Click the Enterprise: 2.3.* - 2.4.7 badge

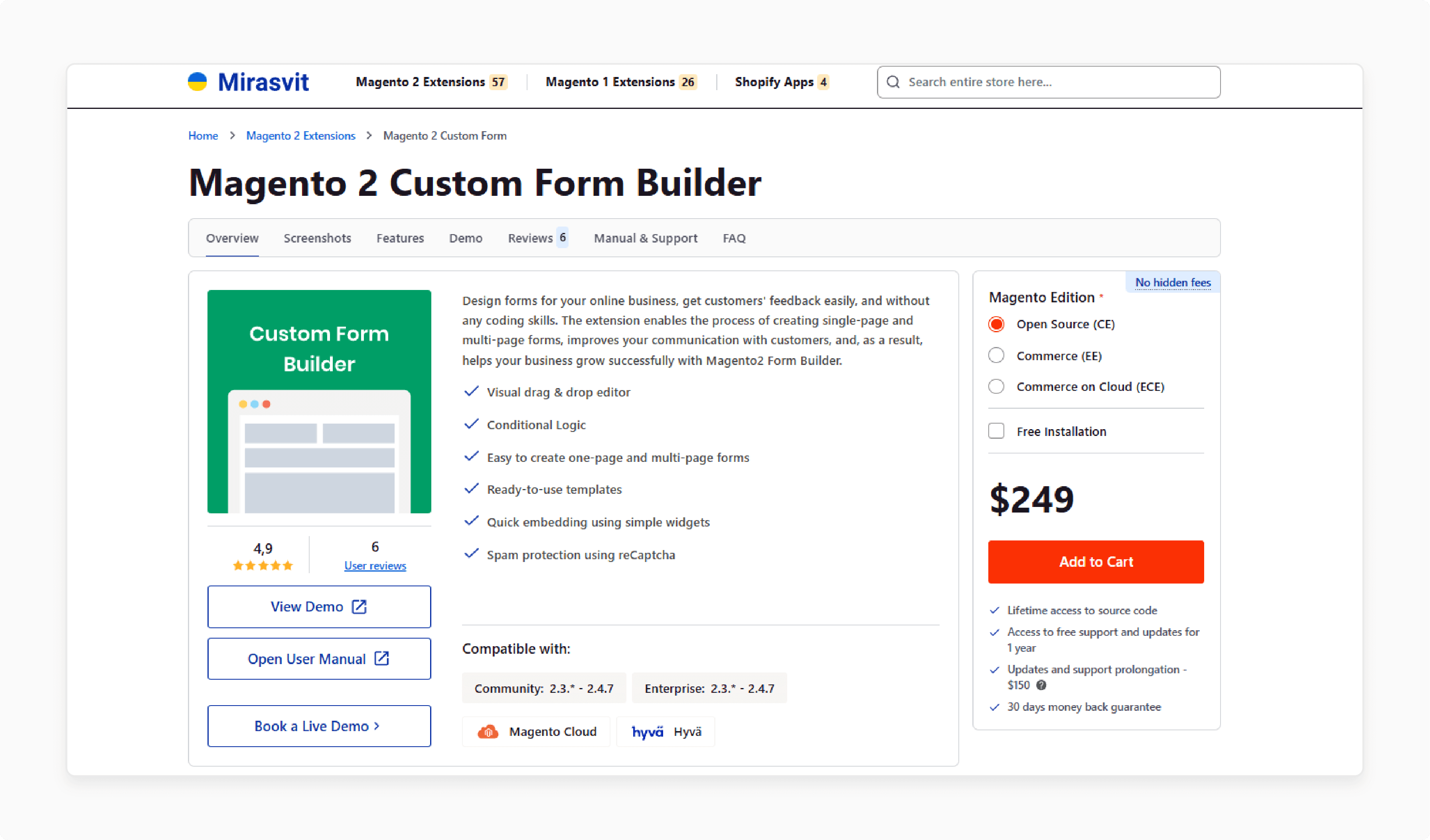pos(709,688)
